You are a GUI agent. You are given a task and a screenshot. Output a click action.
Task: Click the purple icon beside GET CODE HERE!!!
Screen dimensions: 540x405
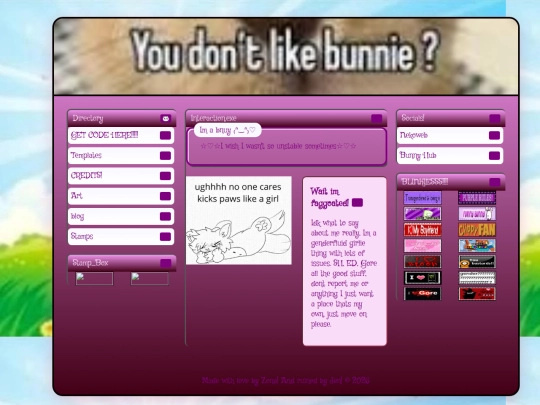165,135
